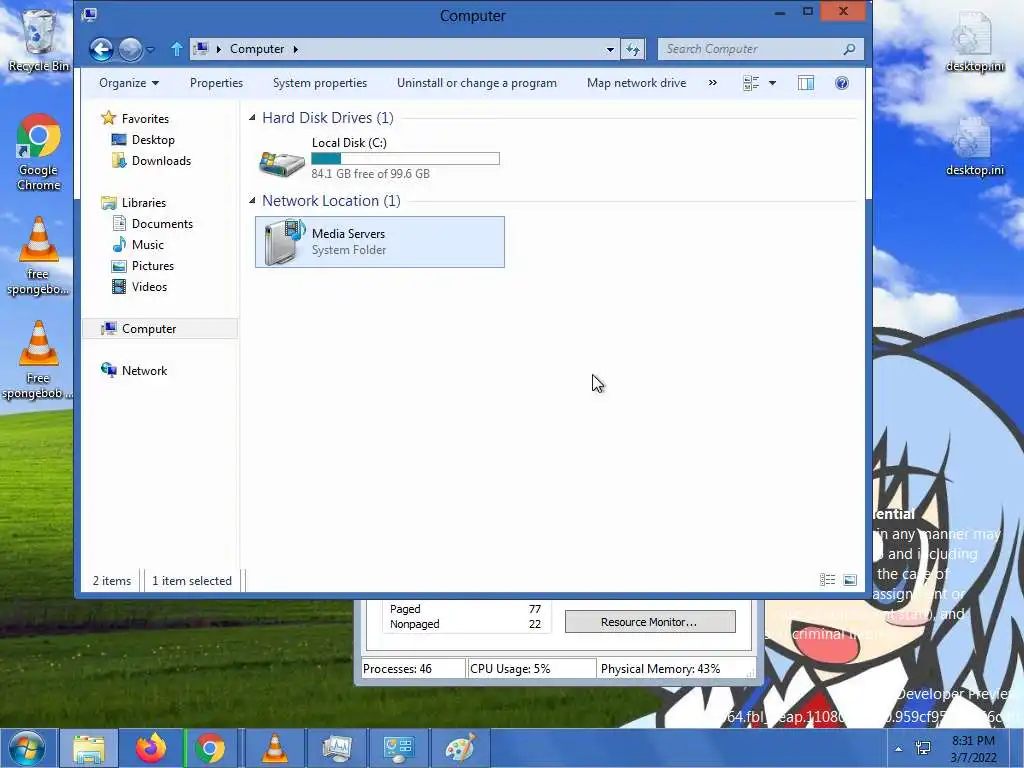Open Control Panel taskbar icon
The width and height of the screenshot is (1024, 768).
(398, 748)
